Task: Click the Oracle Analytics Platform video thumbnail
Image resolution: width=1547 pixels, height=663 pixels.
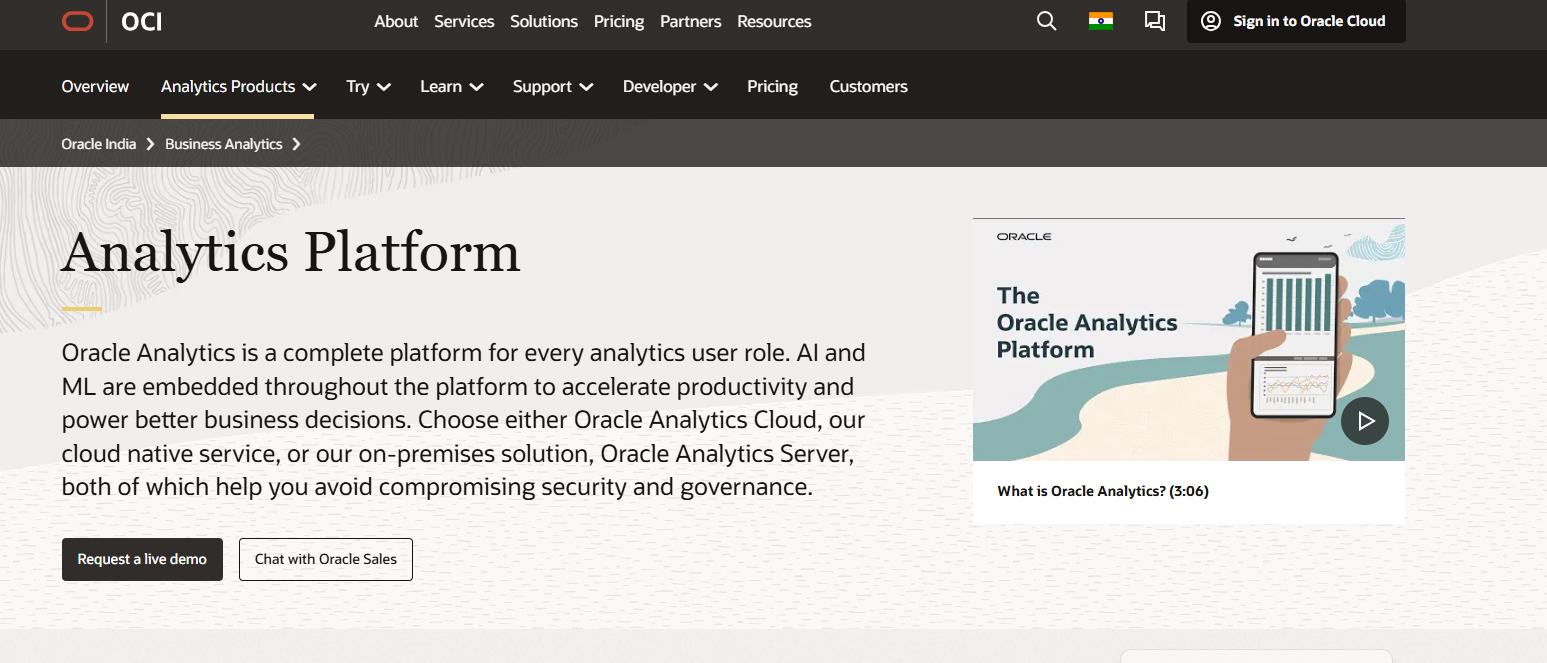Action: (x=1188, y=340)
